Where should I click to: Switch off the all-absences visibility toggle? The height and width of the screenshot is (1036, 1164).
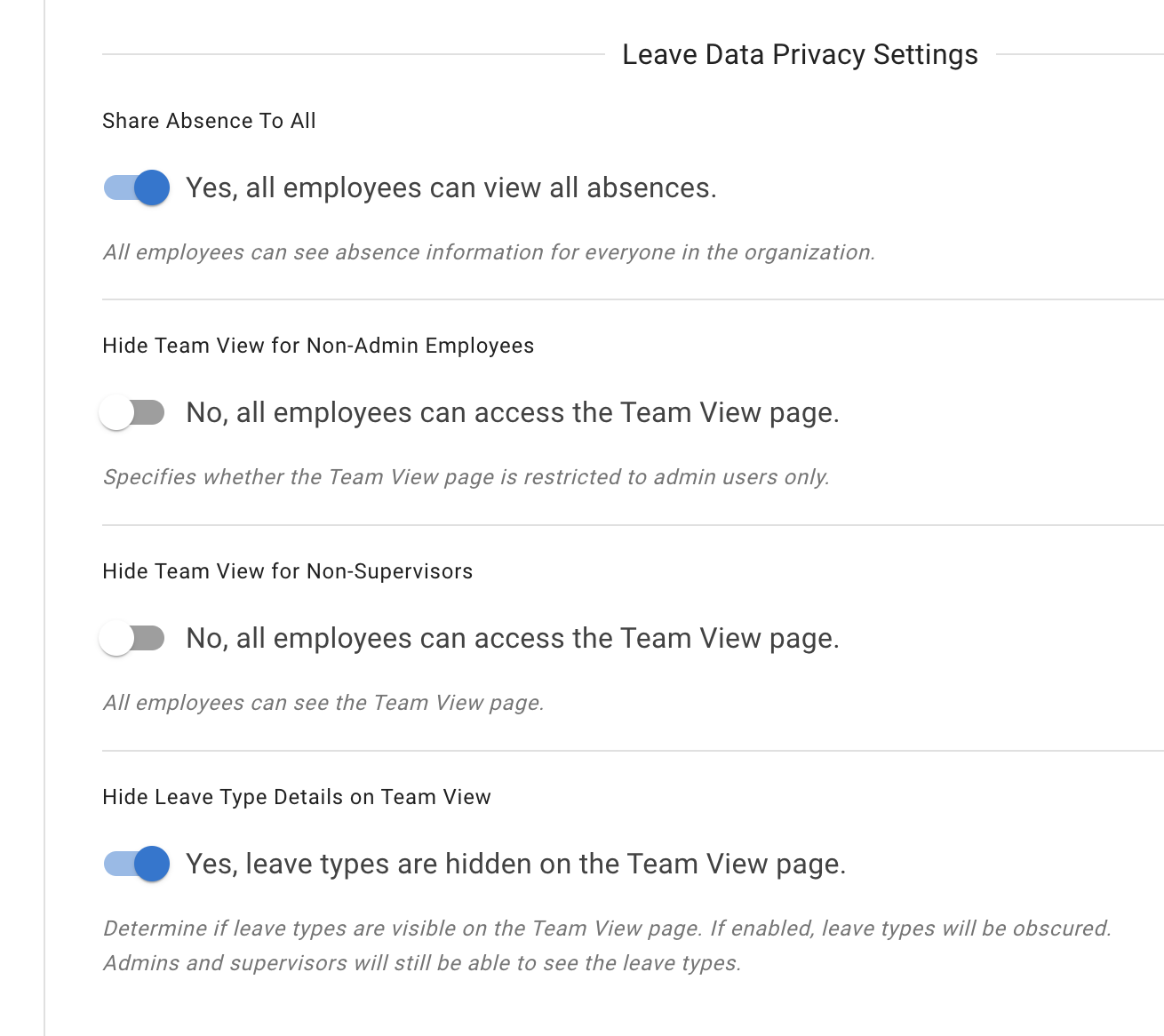click(135, 187)
